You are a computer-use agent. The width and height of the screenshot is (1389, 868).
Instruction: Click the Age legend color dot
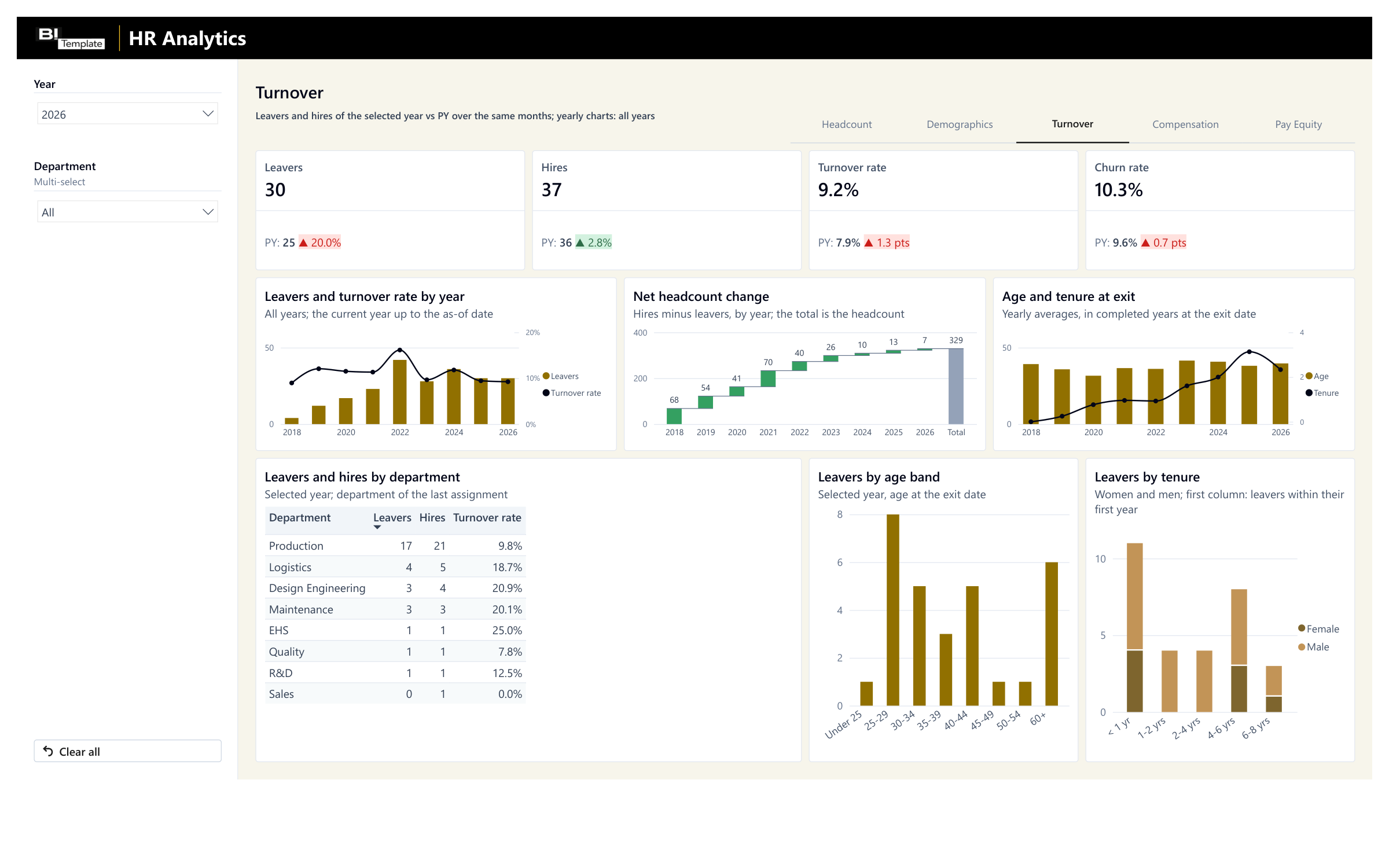tap(1309, 376)
